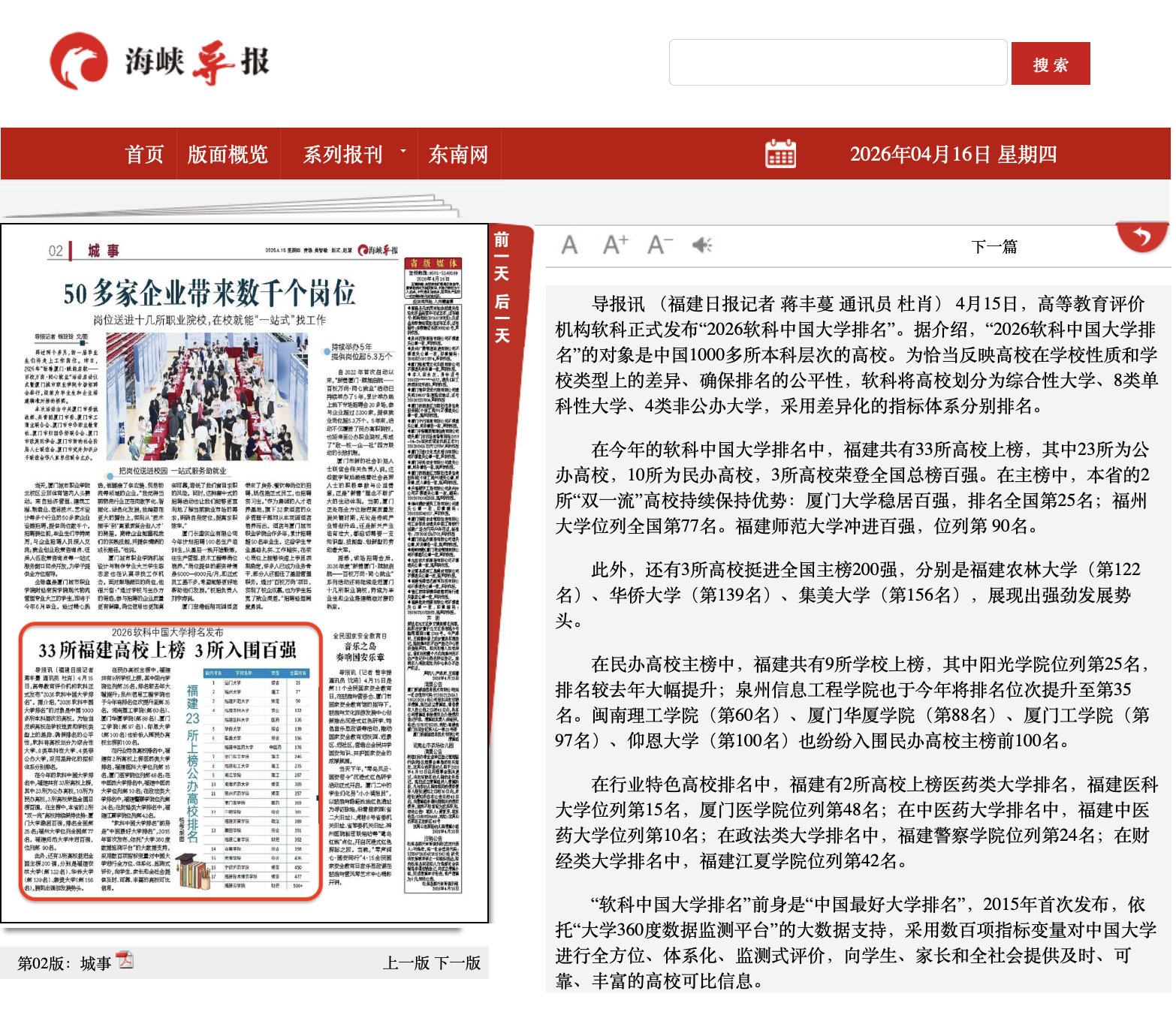Toggle article audio read-aloud speaker icon
The height and width of the screenshot is (1009, 1176).
coord(702,245)
